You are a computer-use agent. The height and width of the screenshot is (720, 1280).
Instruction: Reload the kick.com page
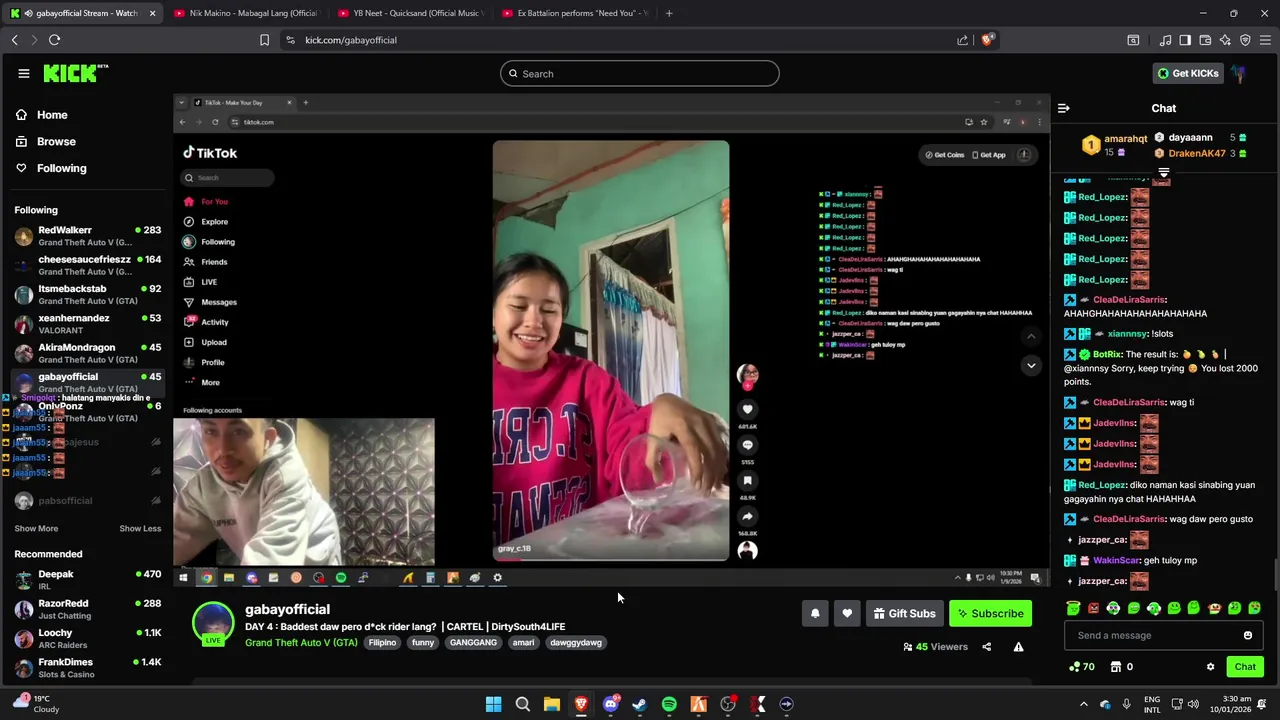pos(54,40)
